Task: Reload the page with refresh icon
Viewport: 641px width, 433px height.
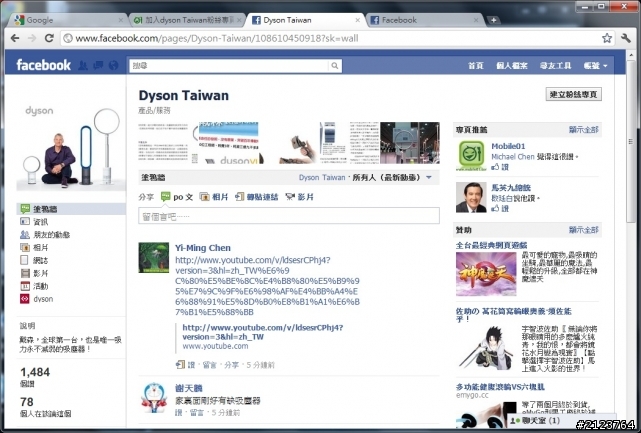Action: point(49,38)
